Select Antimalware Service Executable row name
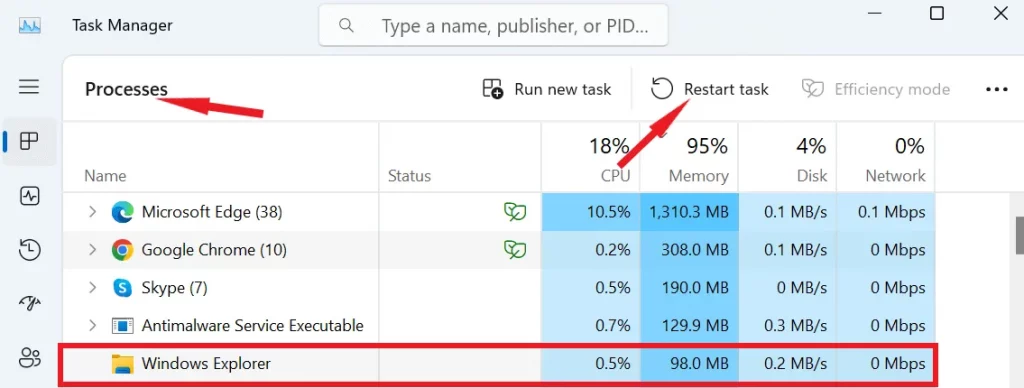This screenshot has height=388, width=1024. point(252,325)
